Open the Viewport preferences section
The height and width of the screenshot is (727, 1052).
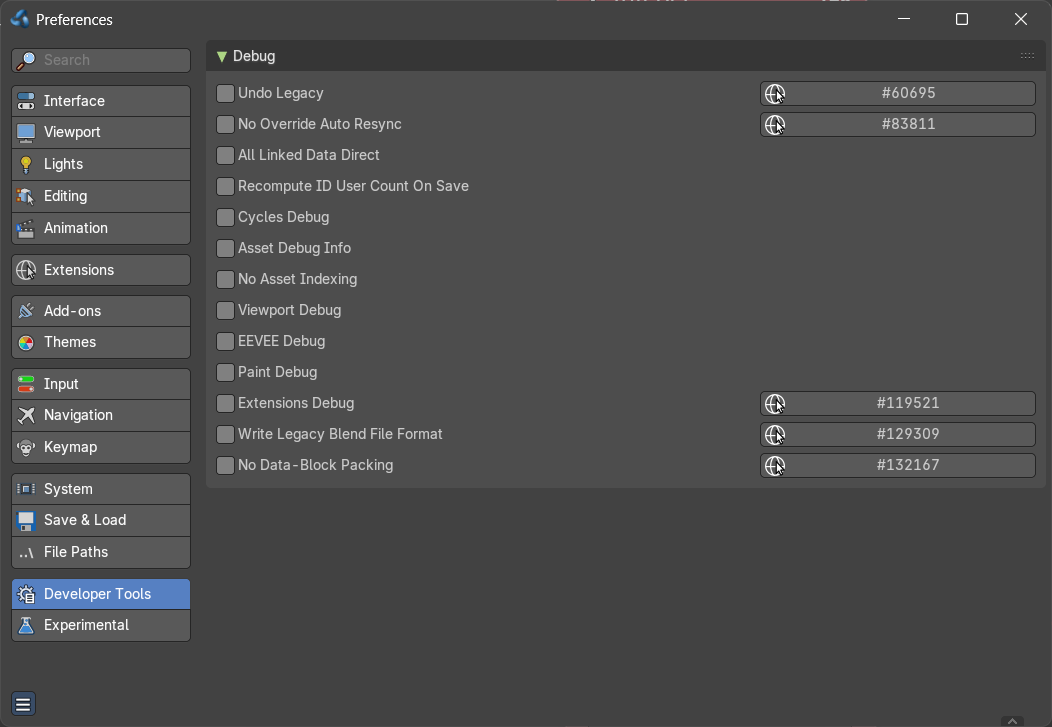(x=101, y=133)
